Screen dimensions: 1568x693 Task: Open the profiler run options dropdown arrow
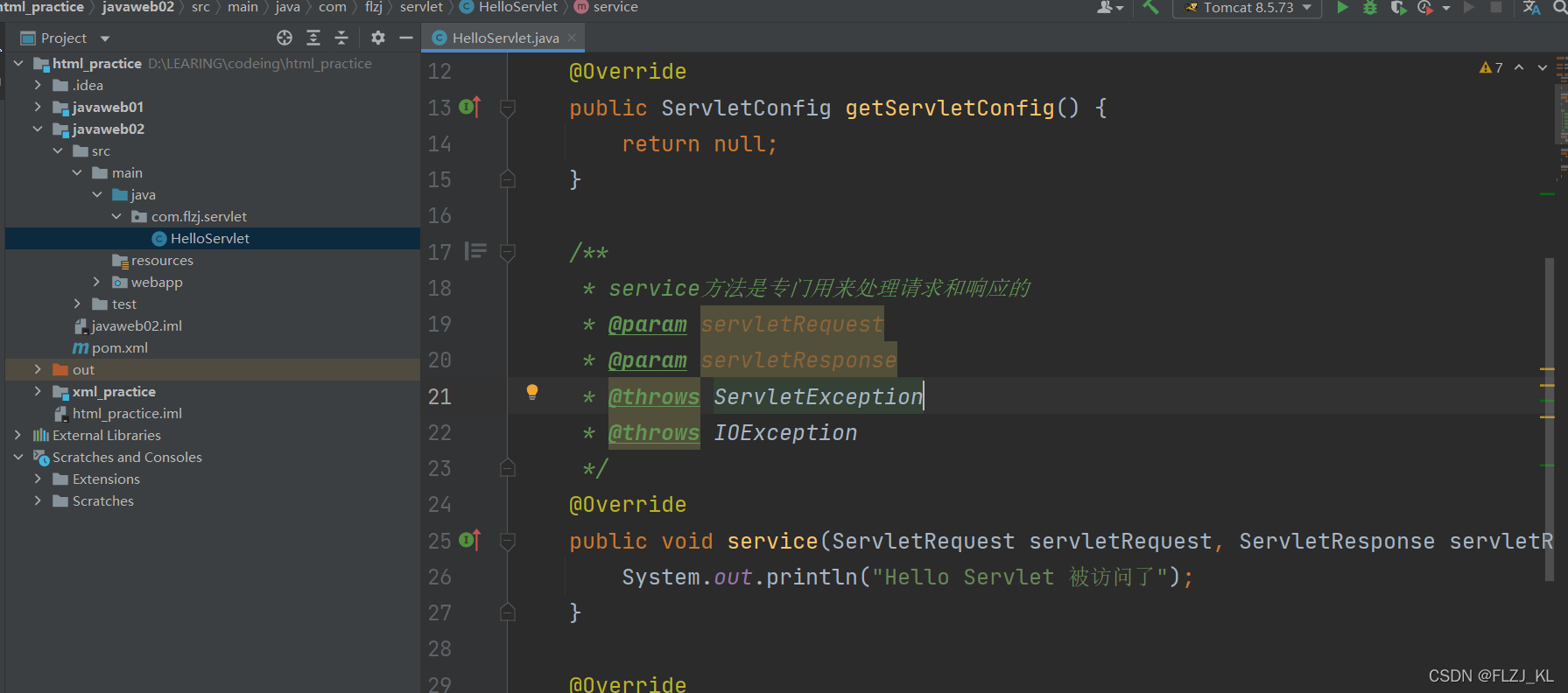pos(1446,8)
